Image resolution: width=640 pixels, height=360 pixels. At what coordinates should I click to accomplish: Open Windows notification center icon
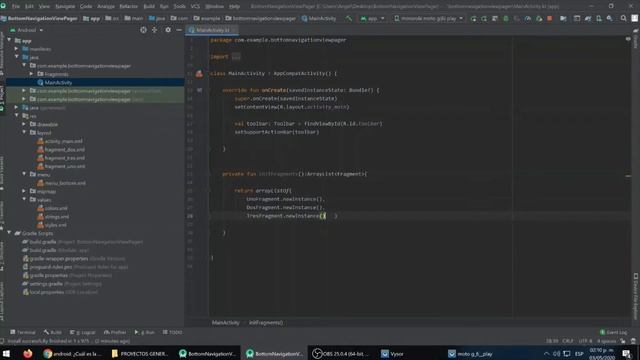pos(627,353)
